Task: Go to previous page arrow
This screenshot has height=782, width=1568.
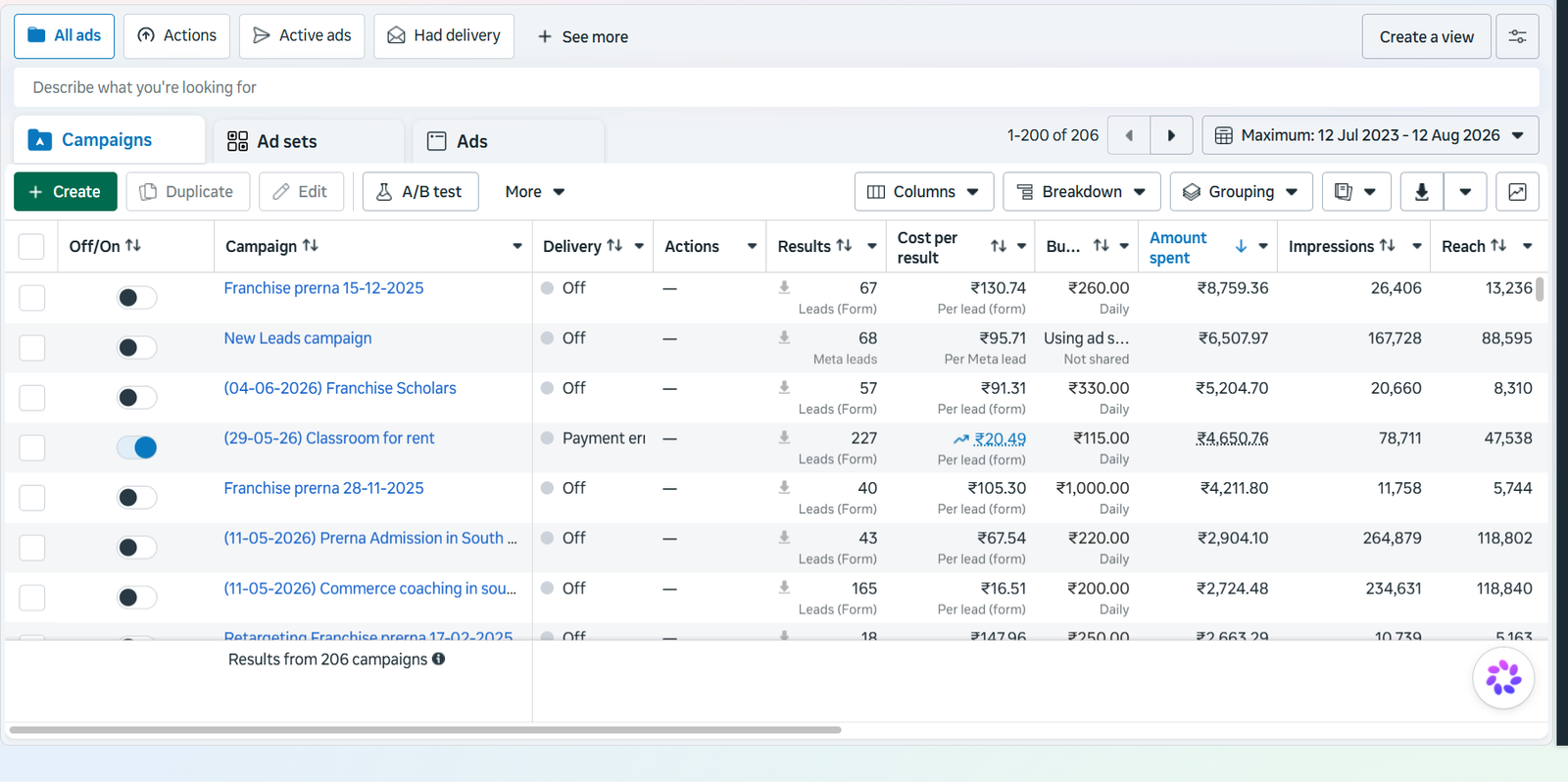Action: tap(1129, 135)
